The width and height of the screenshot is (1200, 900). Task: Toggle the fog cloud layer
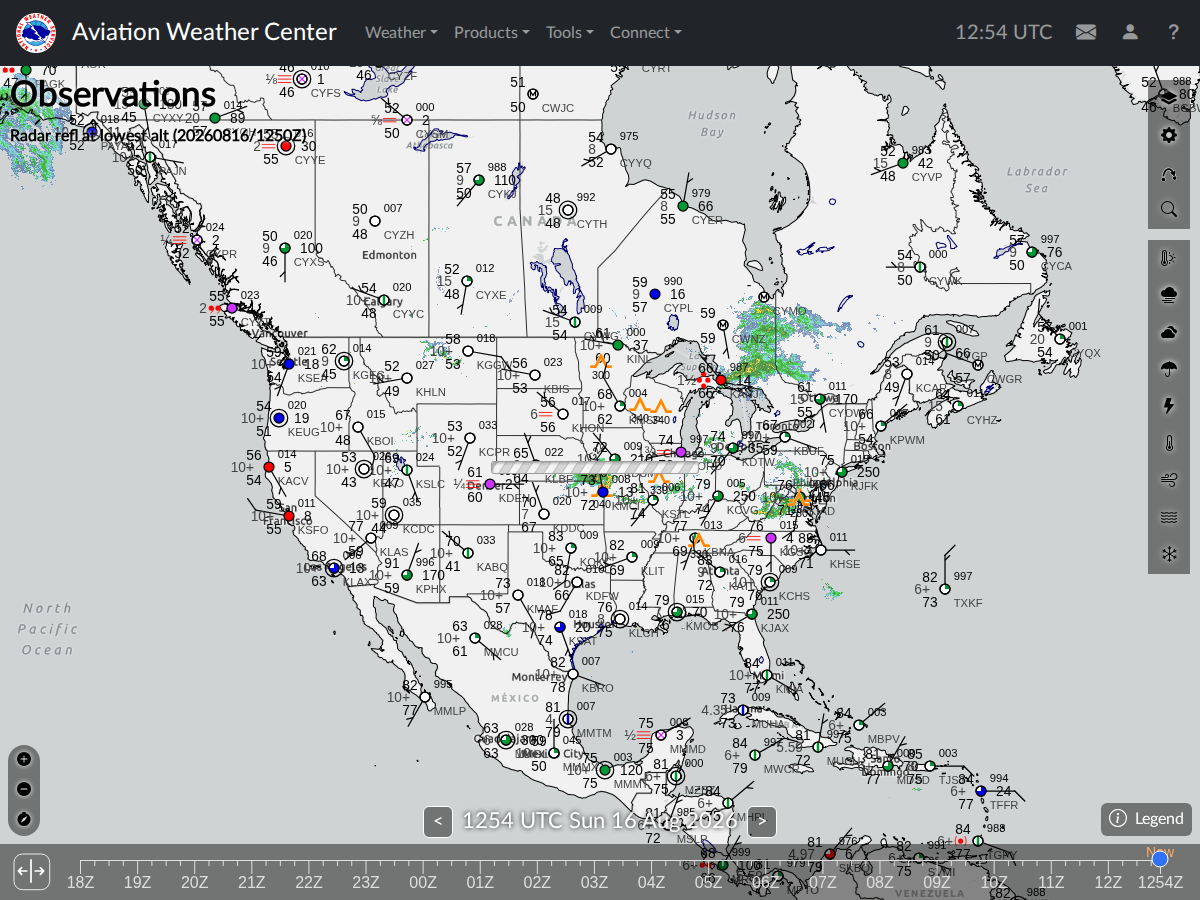coord(1169,295)
